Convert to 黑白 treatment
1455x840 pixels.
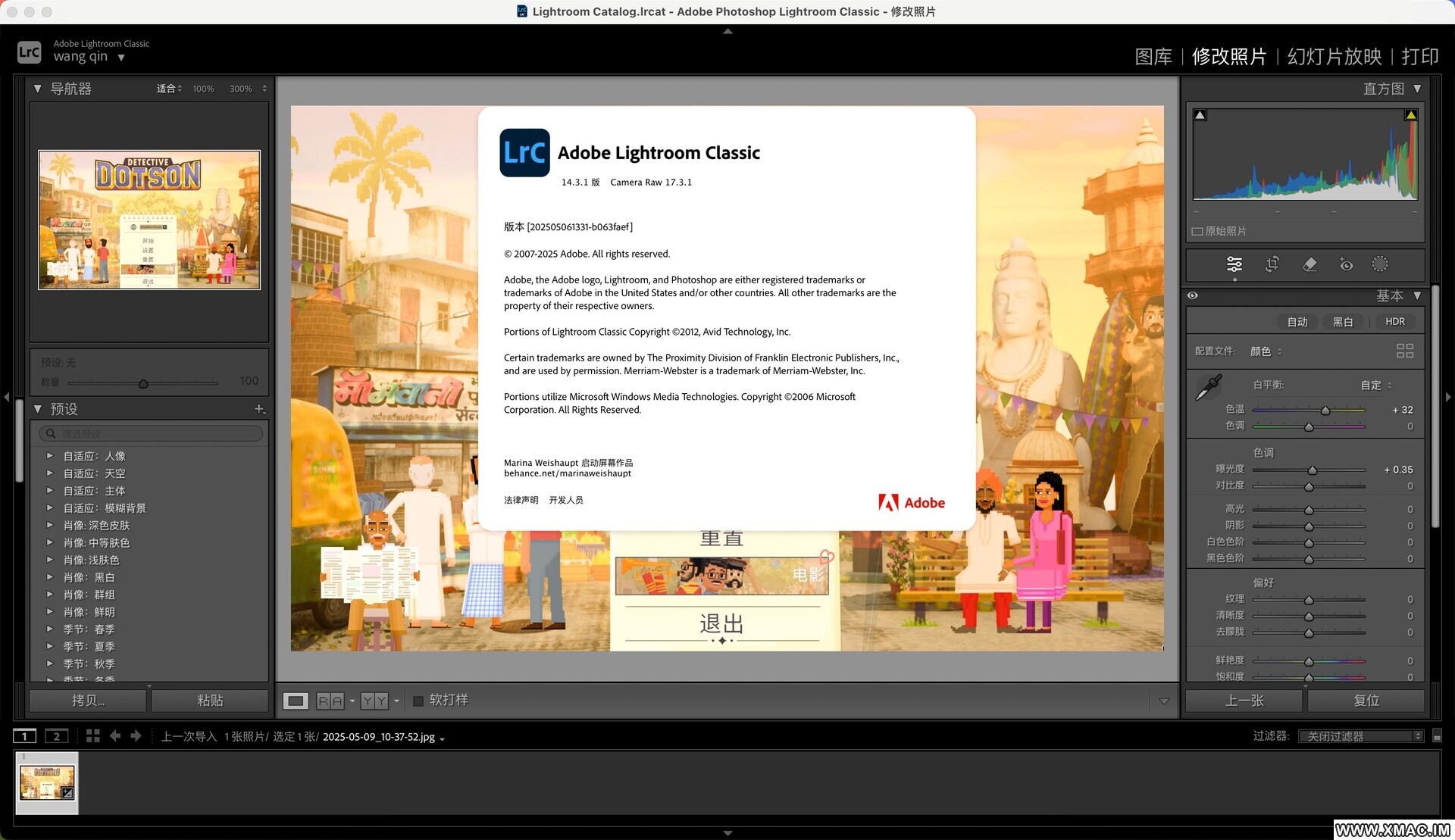1343,322
